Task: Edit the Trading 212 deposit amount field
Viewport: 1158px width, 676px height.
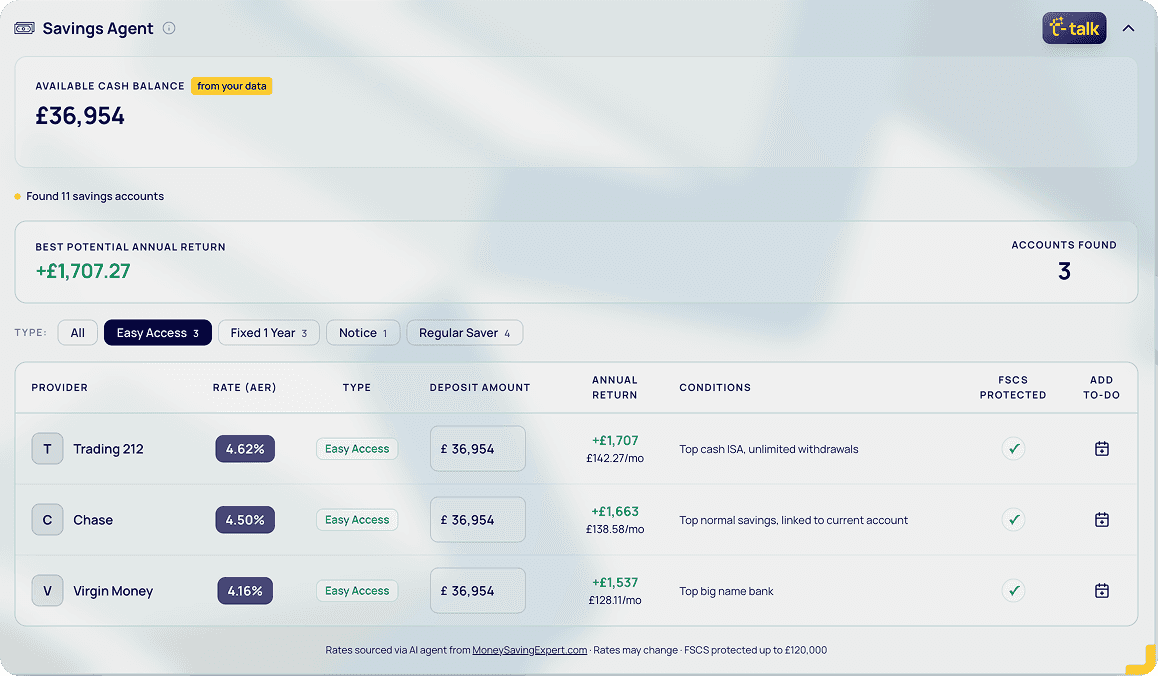Action: coord(478,448)
